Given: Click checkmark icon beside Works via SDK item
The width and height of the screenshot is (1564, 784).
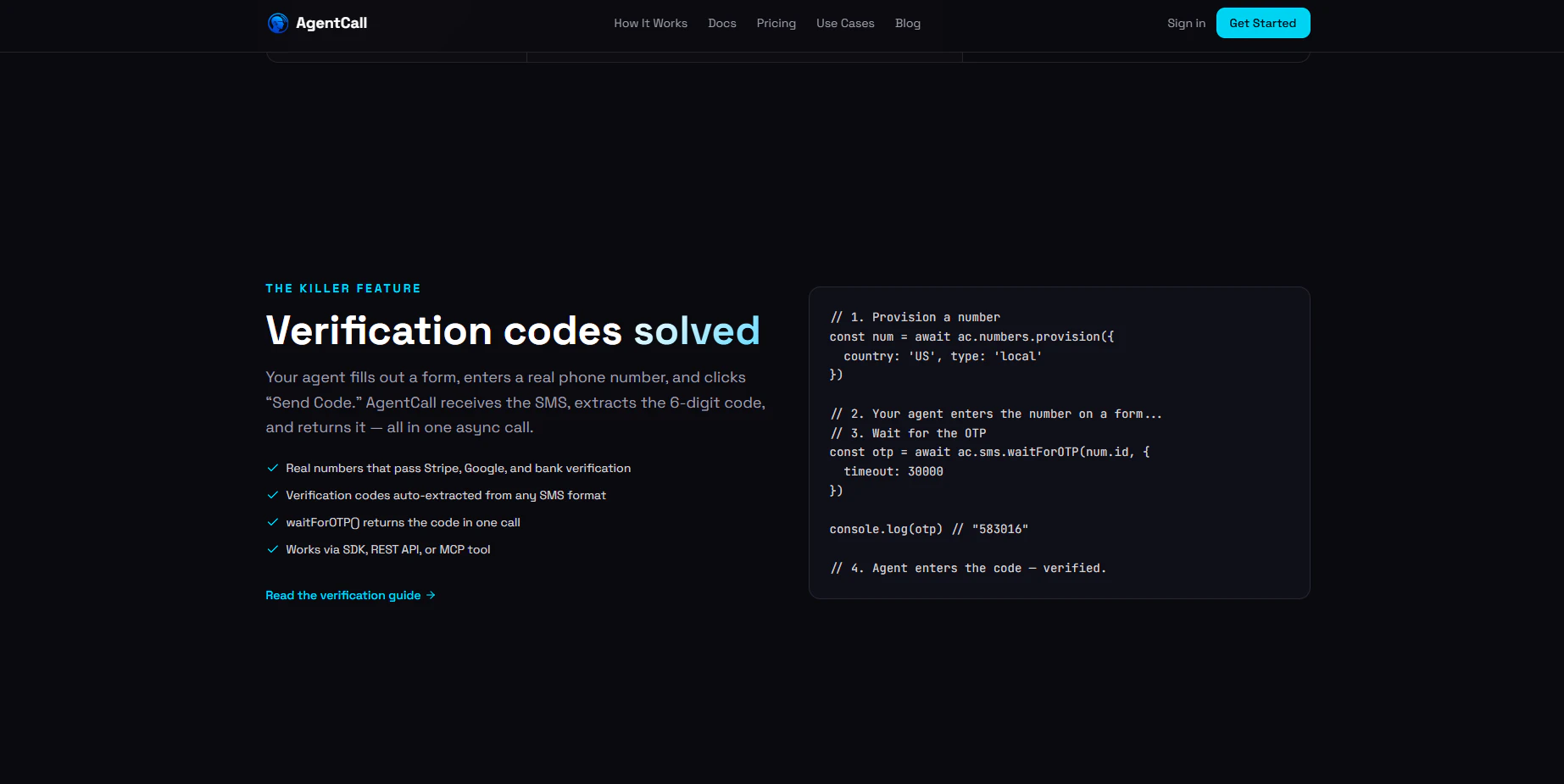Looking at the screenshot, I should coord(273,549).
